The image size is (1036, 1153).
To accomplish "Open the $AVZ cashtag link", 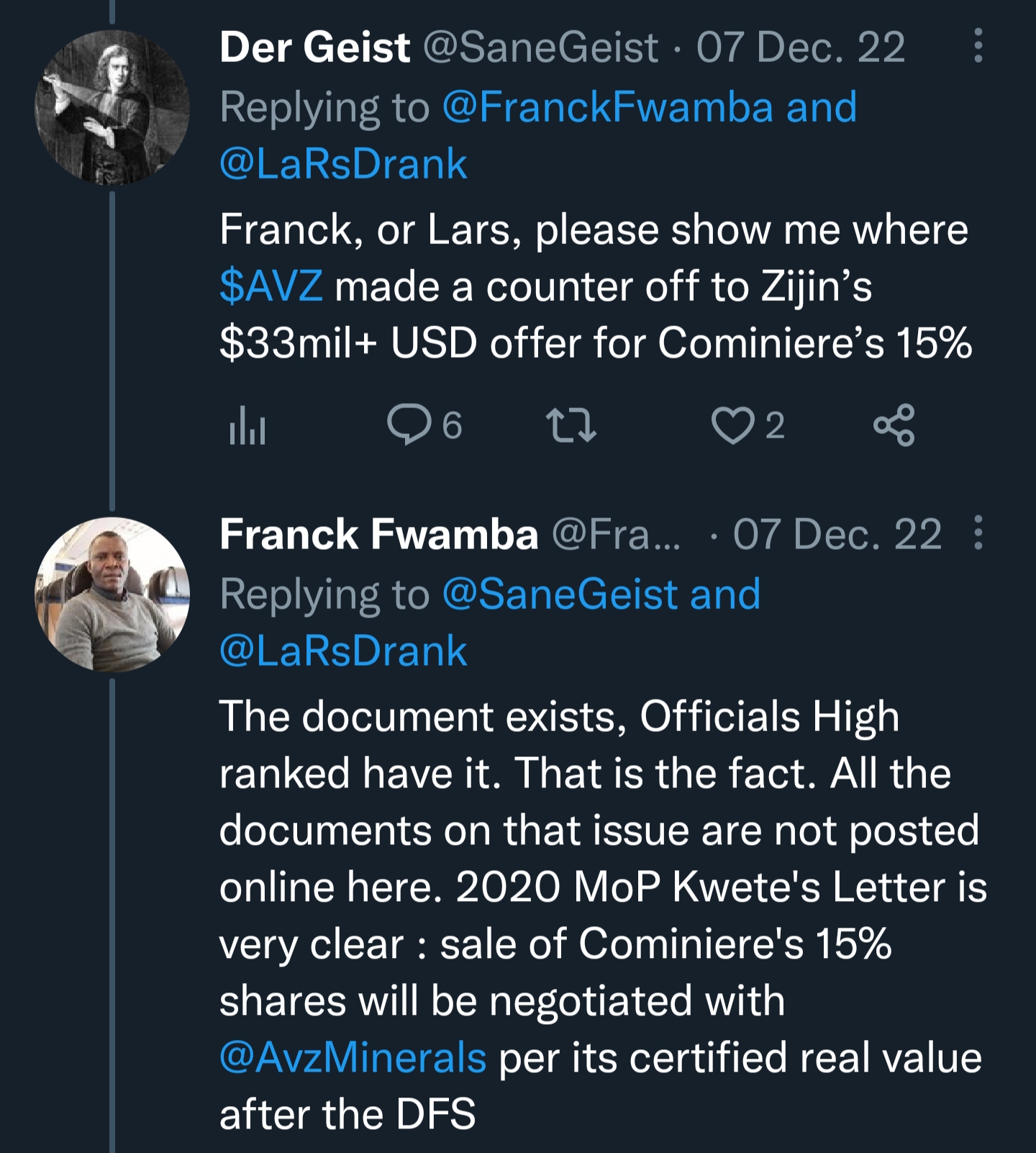I will pyautogui.click(x=271, y=286).
